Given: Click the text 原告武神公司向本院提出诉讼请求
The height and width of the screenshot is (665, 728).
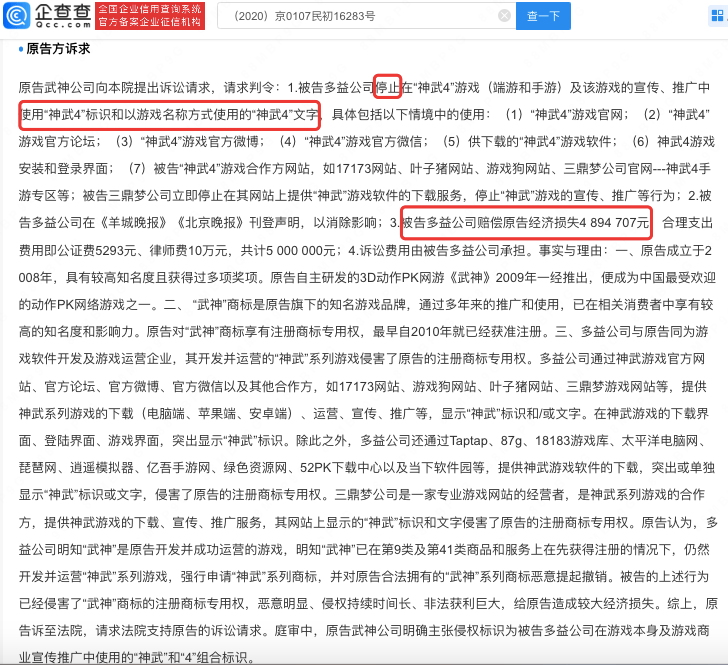Looking at the screenshot, I should pyautogui.click(x=115, y=87).
